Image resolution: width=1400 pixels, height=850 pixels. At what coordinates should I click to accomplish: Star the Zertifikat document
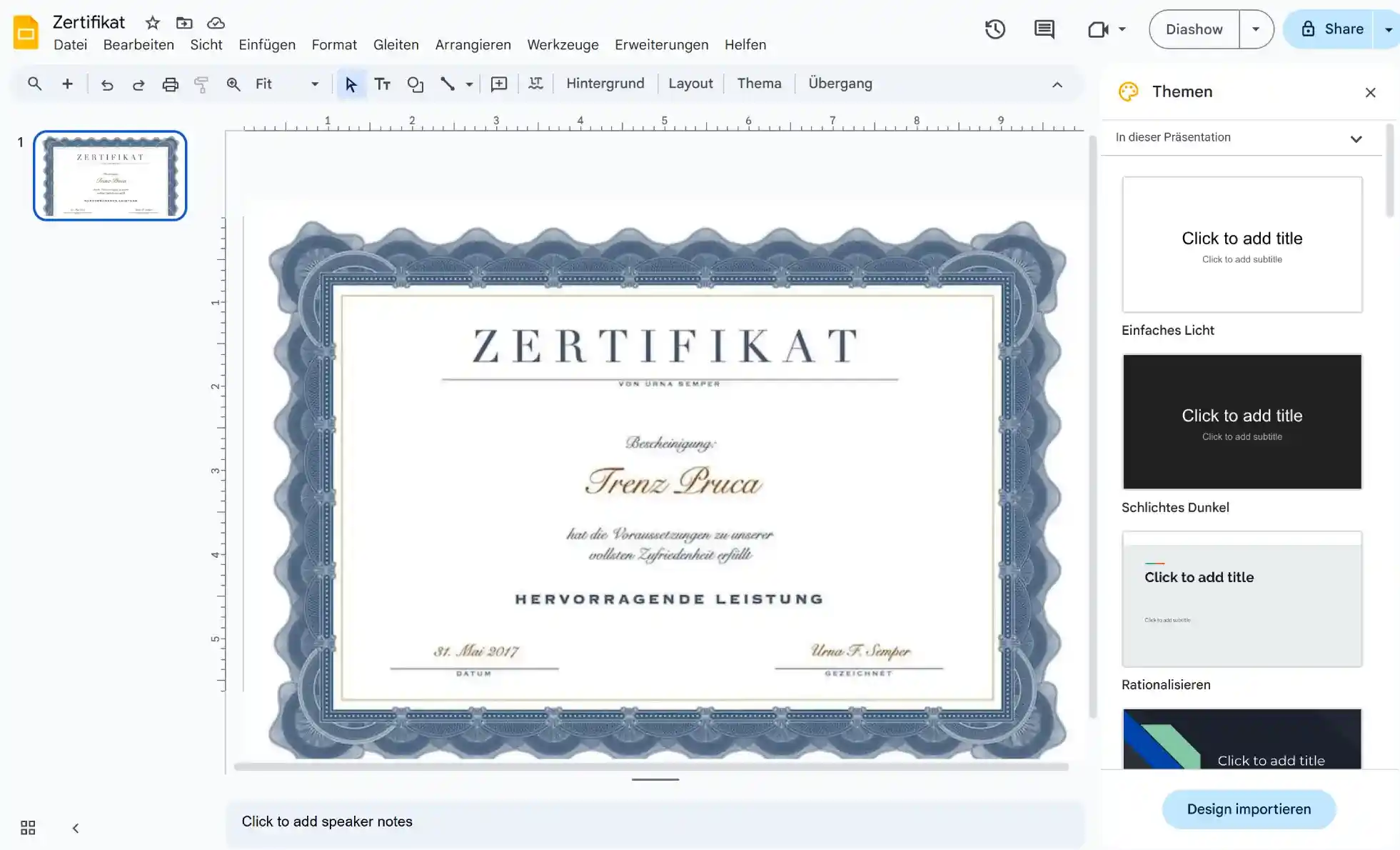click(152, 23)
